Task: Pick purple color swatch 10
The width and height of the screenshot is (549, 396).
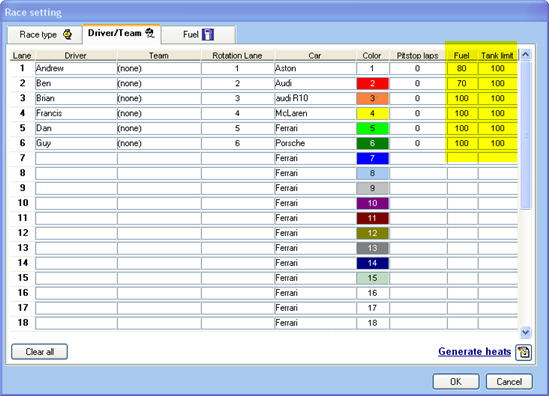Action: tap(373, 203)
